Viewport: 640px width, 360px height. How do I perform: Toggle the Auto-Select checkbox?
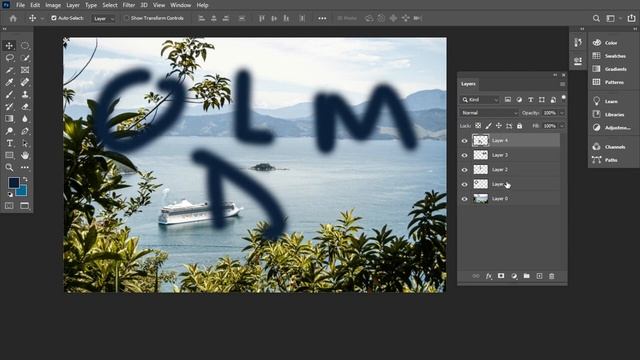53,18
